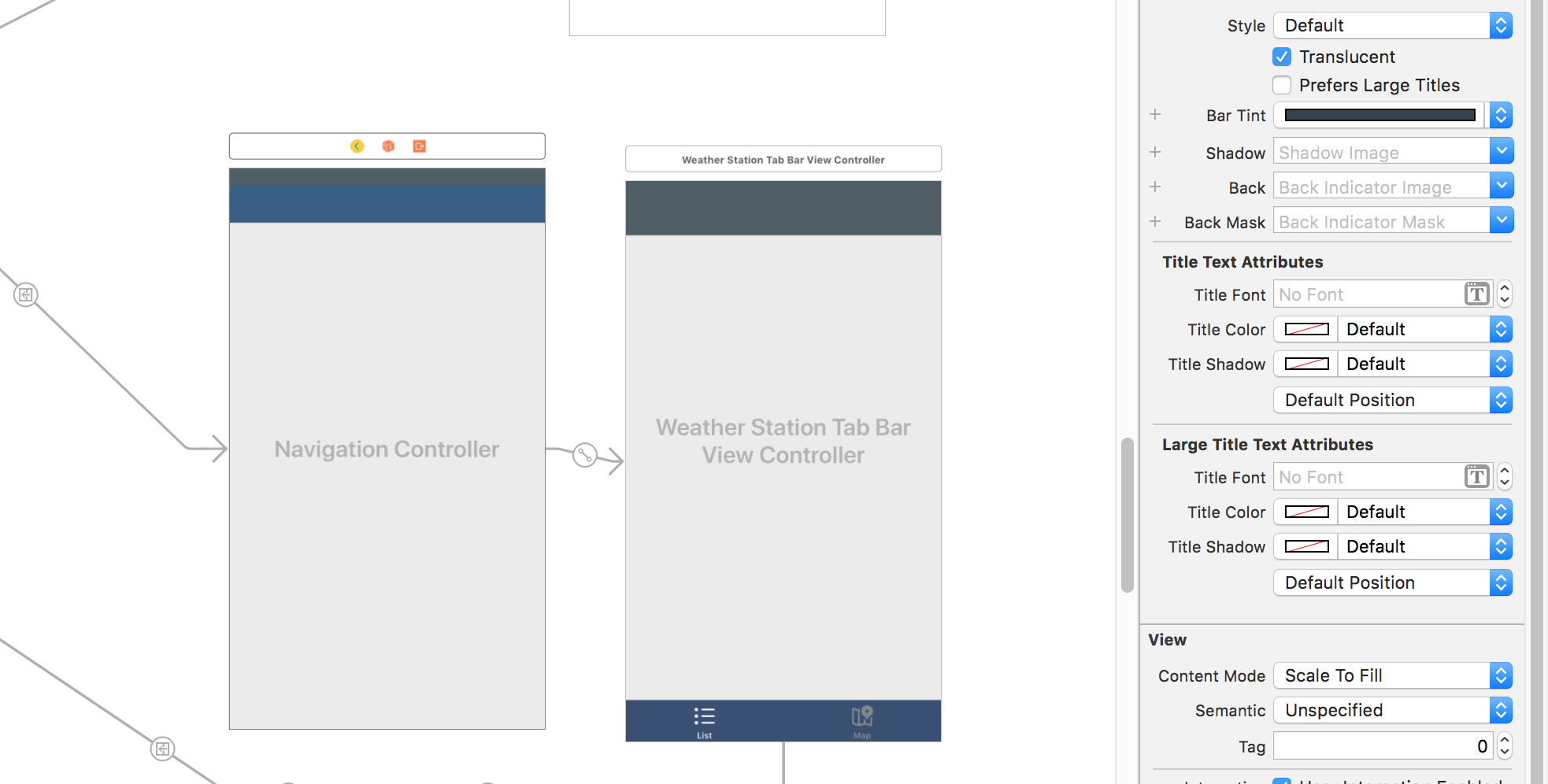Open the Content Mode Scale To Fill dropdown

1393,675
